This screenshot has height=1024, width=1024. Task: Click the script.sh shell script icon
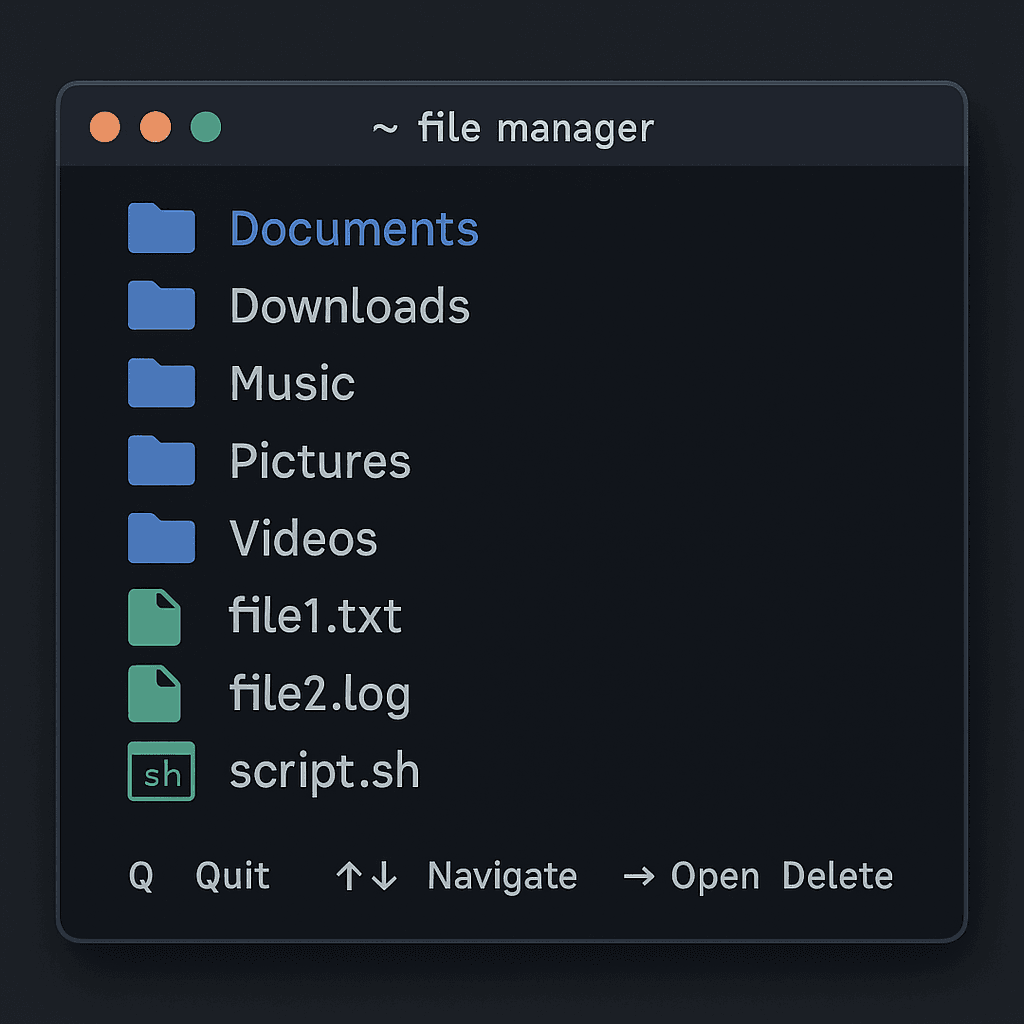coord(161,772)
